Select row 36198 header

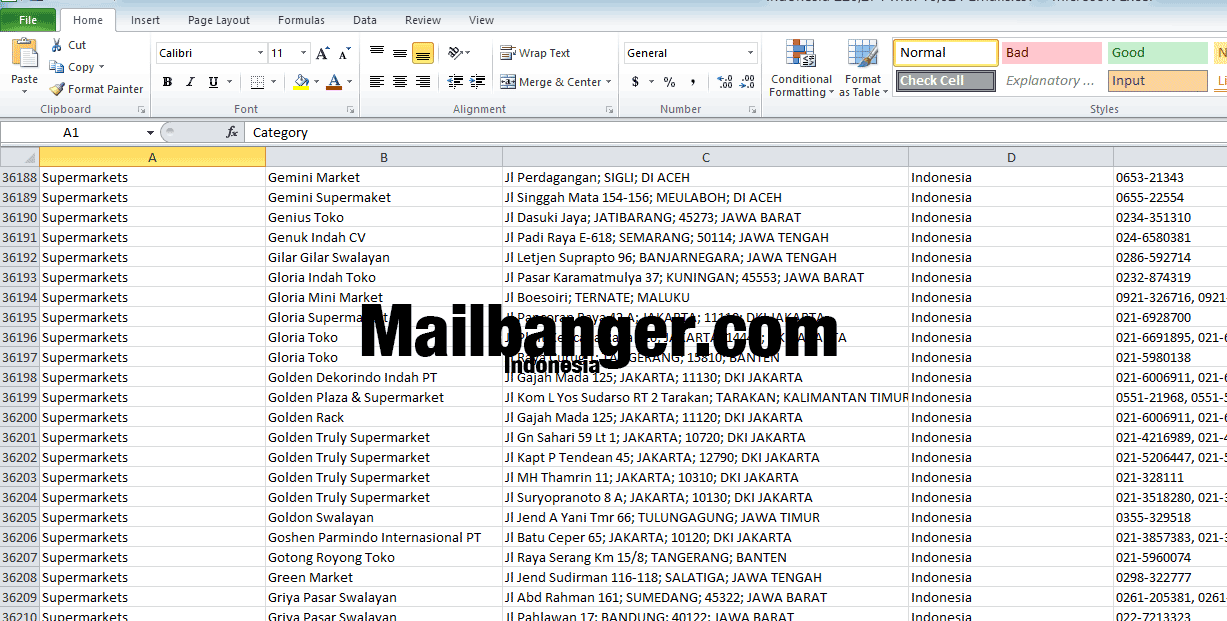(x=19, y=377)
